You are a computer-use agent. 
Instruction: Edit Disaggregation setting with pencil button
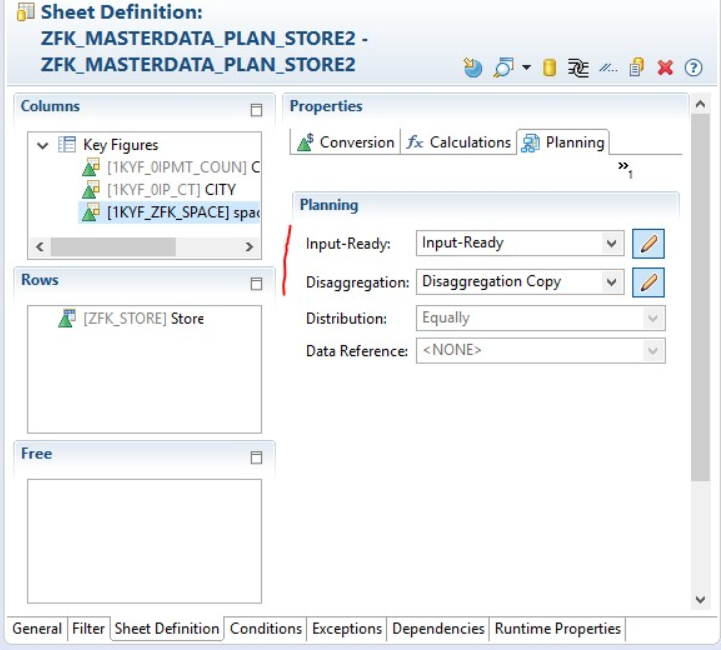[648, 282]
